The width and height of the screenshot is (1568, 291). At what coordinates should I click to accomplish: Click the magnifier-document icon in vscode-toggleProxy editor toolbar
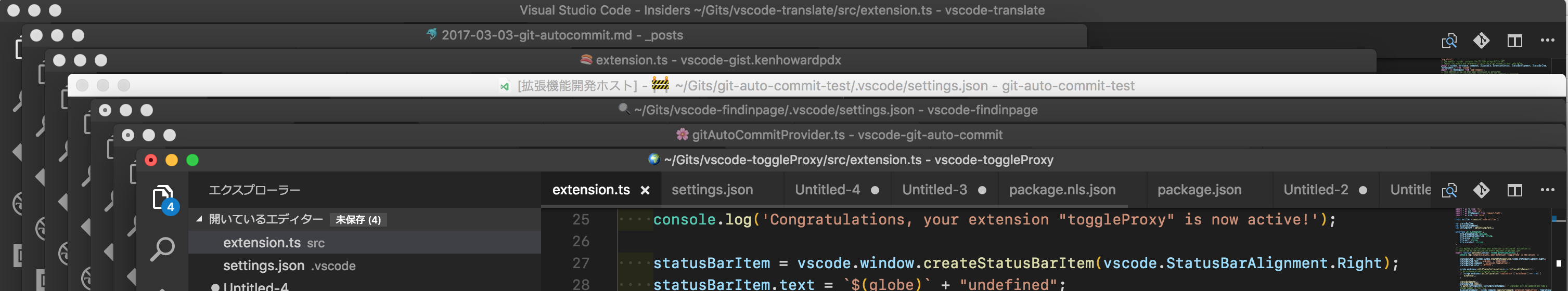click(x=1449, y=190)
